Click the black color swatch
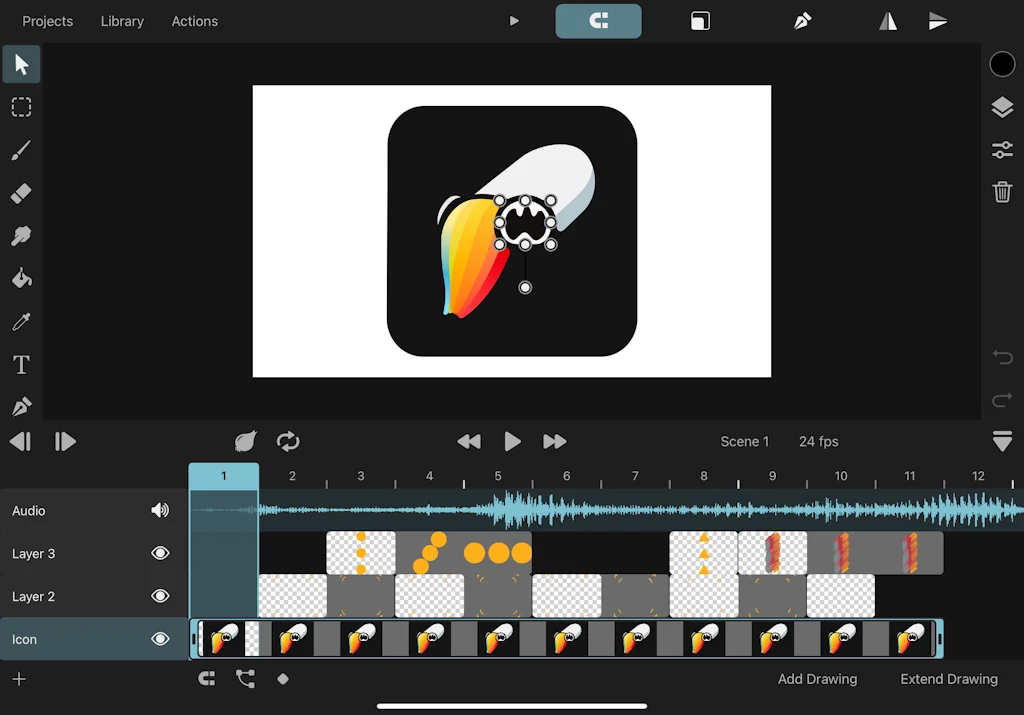 coord(1002,64)
